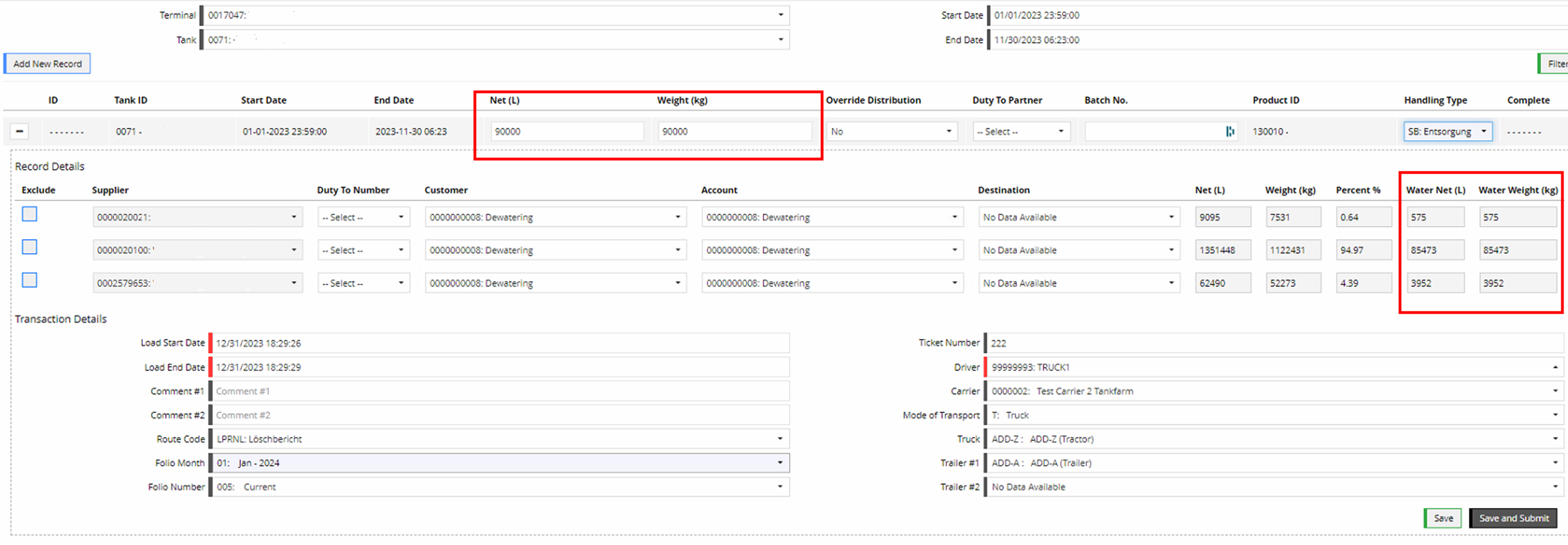Click the green Save button

click(x=1442, y=518)
